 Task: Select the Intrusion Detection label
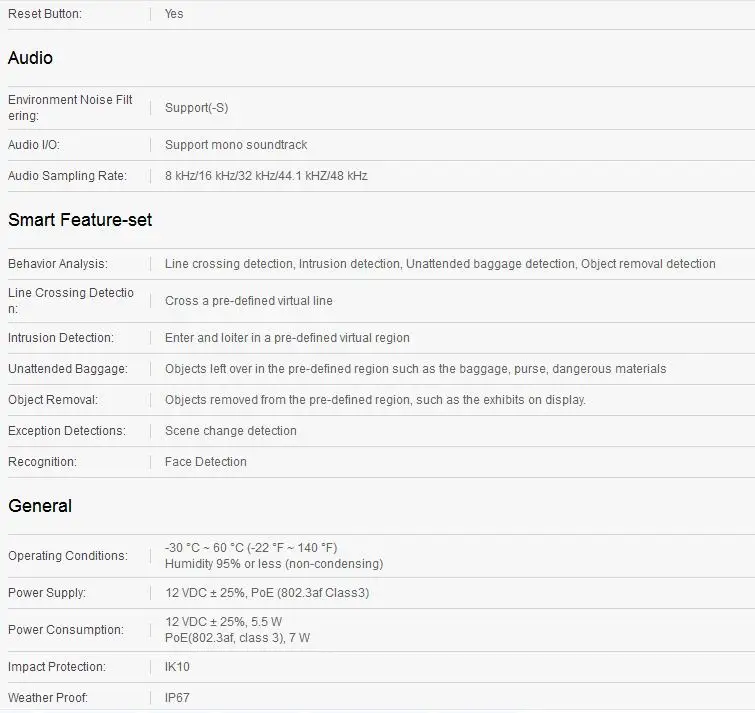coord(61,337)
